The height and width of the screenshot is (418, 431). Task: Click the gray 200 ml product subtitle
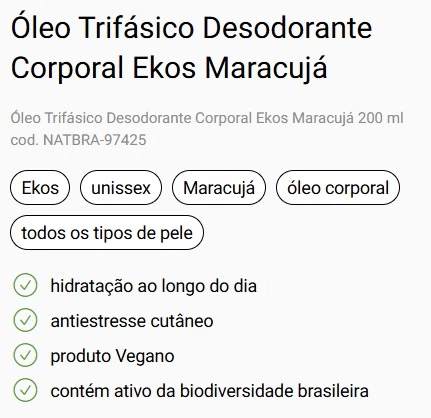[207, 118]
